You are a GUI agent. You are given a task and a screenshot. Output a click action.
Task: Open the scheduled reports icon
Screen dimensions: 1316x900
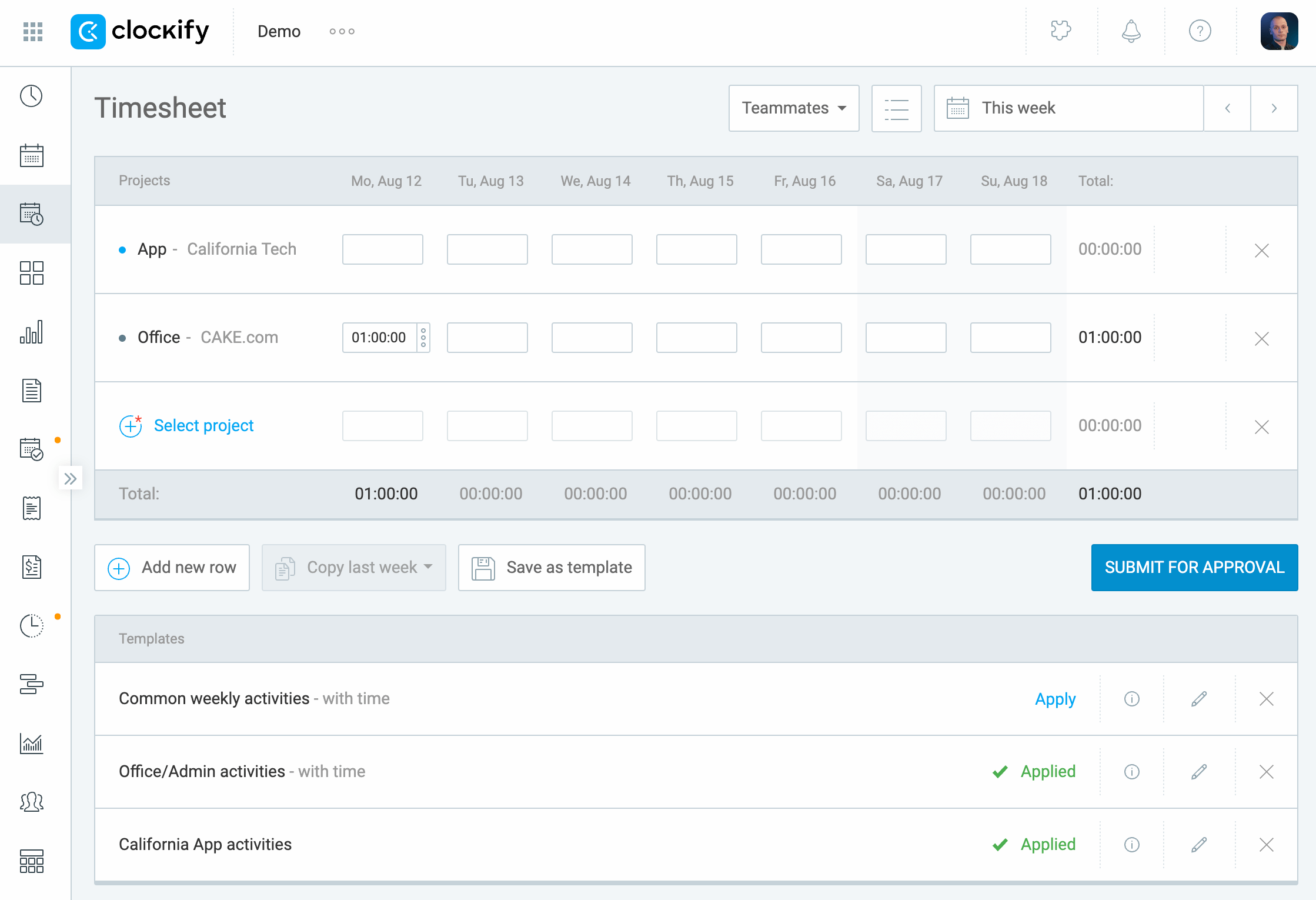[31, 625]
